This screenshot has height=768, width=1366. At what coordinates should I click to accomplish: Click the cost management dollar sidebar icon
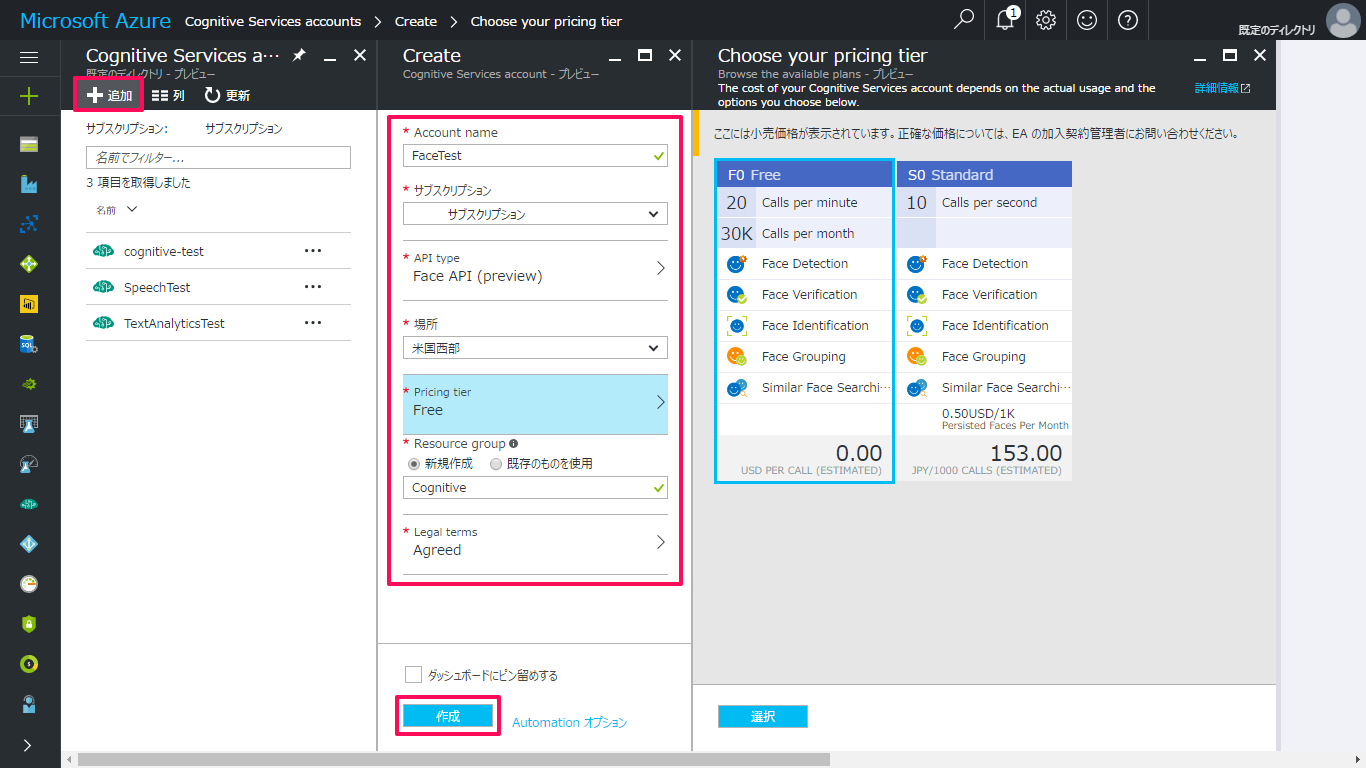[29, 664]
